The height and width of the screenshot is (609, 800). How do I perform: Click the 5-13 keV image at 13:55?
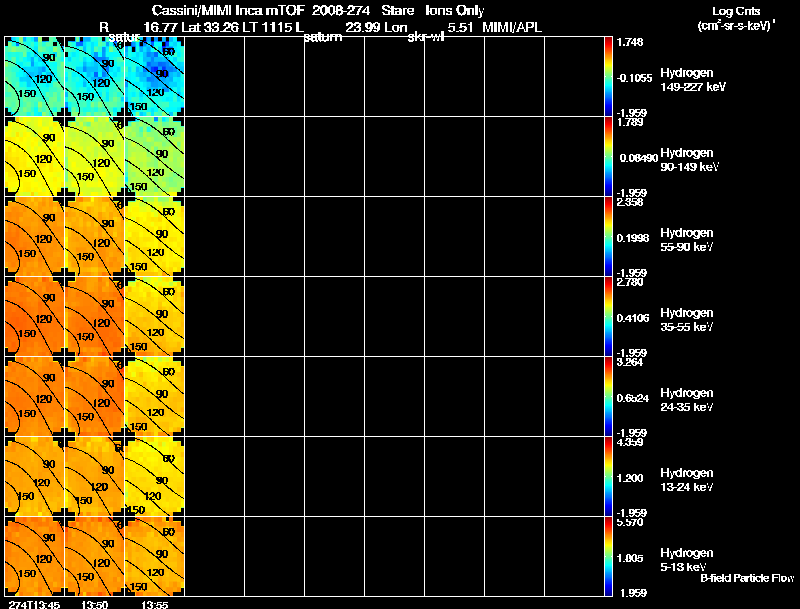pos(155,556)
